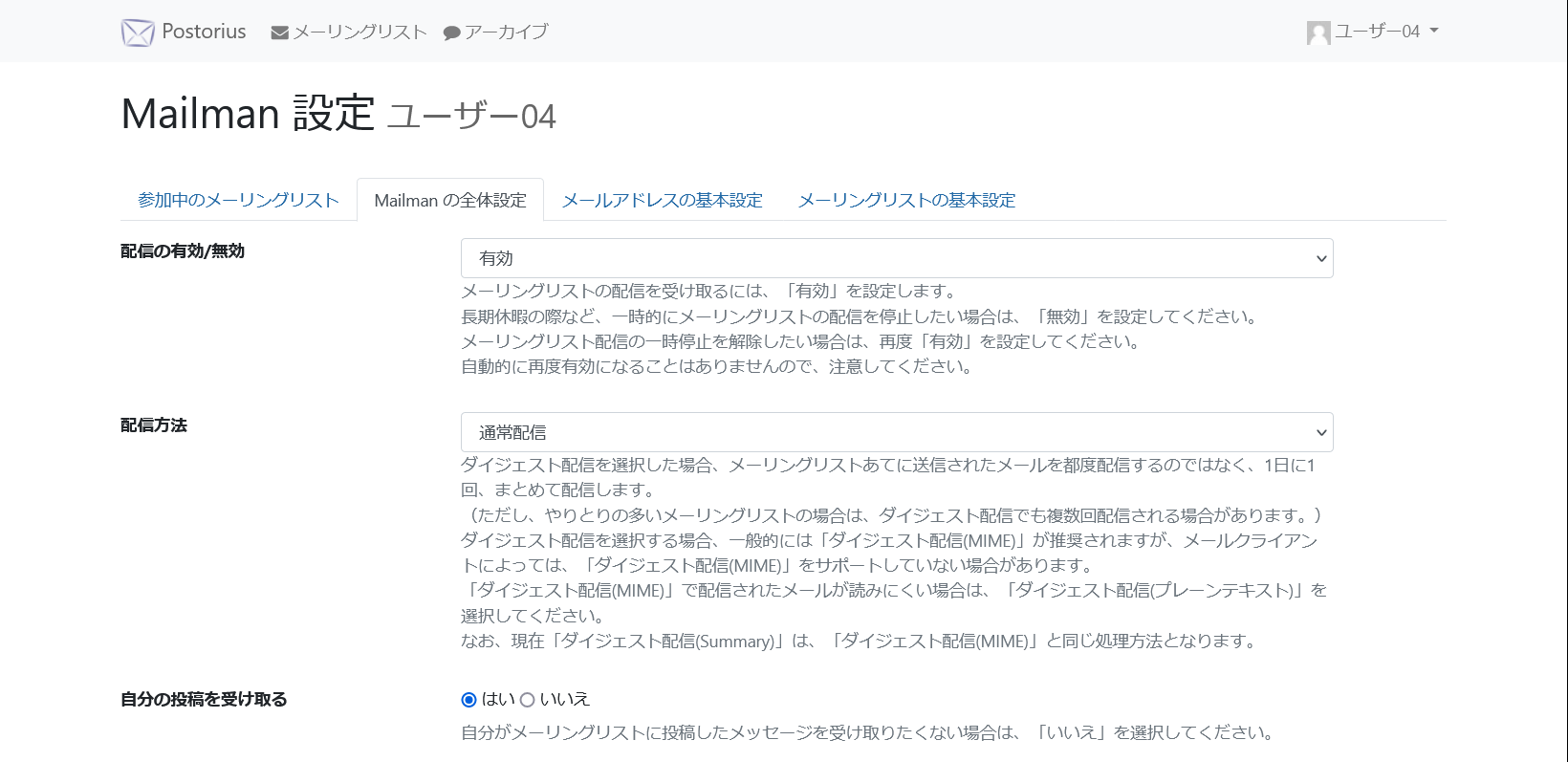Screen dimensions: 1568x762
Task: Open the 配信の有効/無効 dropdown showing 有効
Action: [897, 258]
